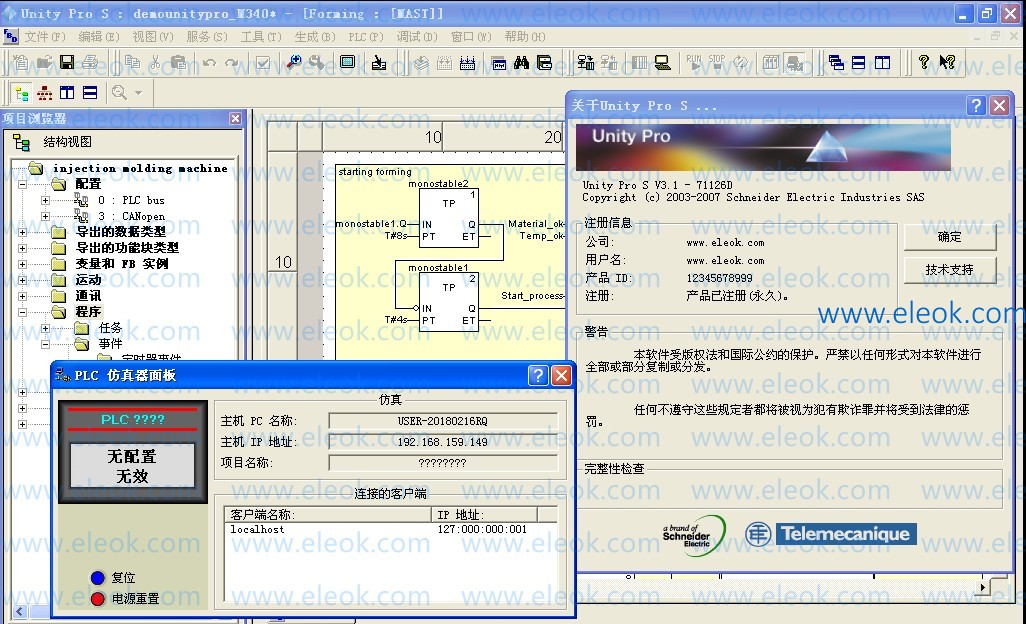Click the Cascade windows icon

[x=836, y=62]
